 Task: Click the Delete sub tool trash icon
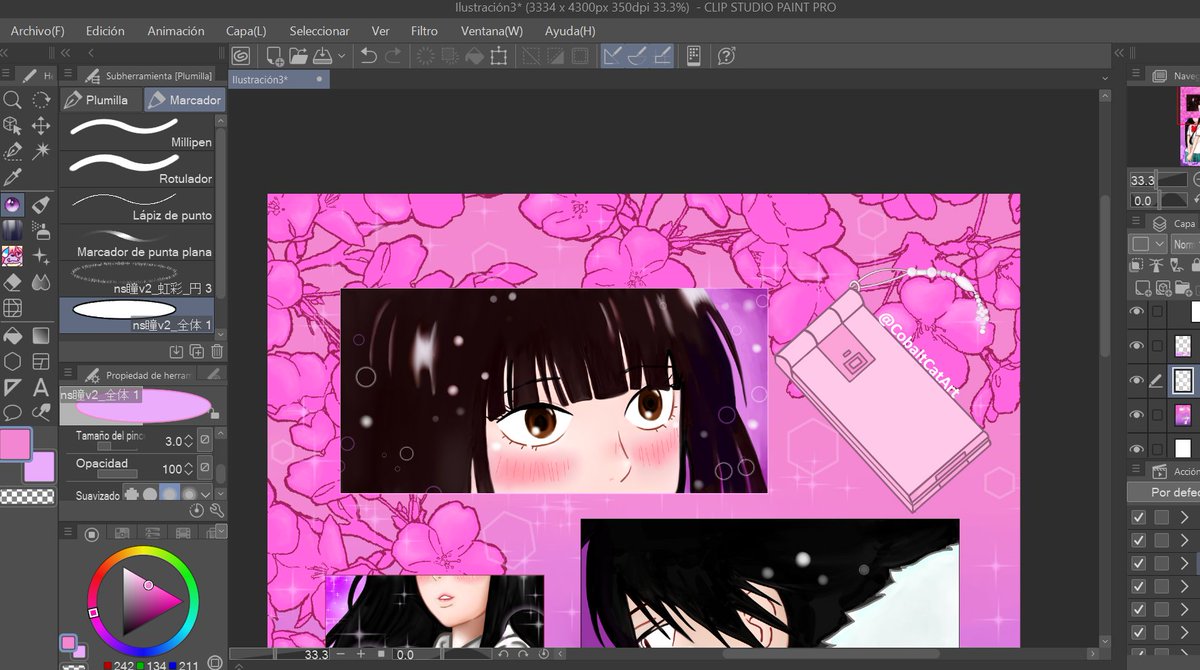click(217, 352)
